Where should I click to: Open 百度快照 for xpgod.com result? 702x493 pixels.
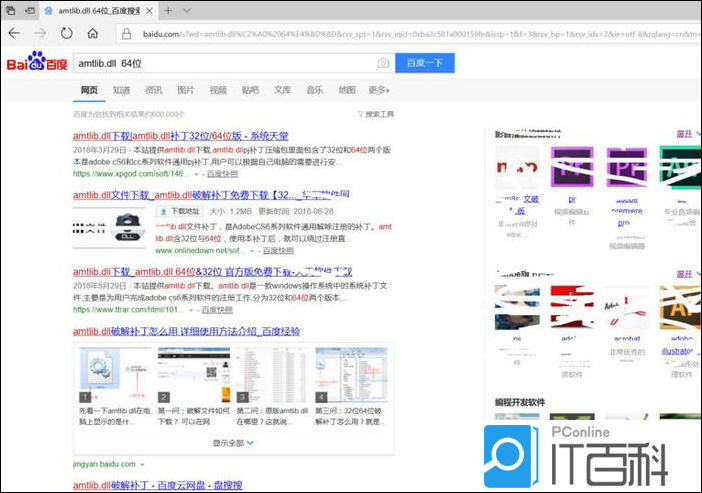click(x=223, y=174)
